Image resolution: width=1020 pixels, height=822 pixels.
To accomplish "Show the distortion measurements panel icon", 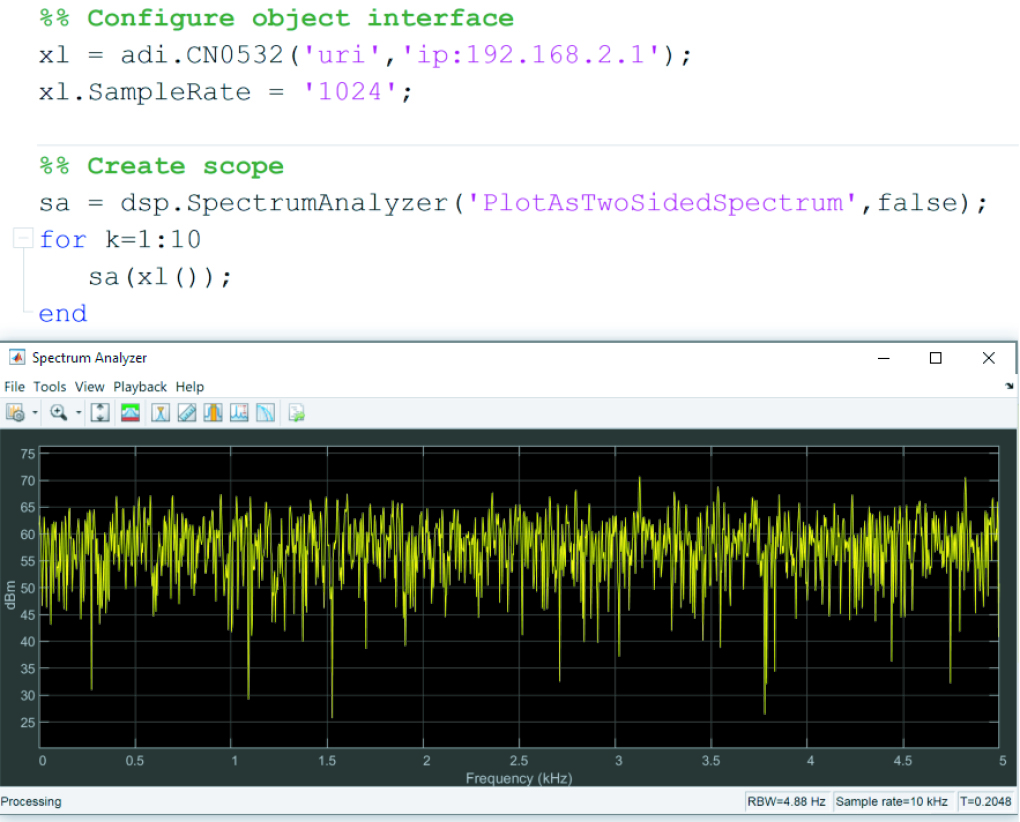I will (x=238, y=413).
